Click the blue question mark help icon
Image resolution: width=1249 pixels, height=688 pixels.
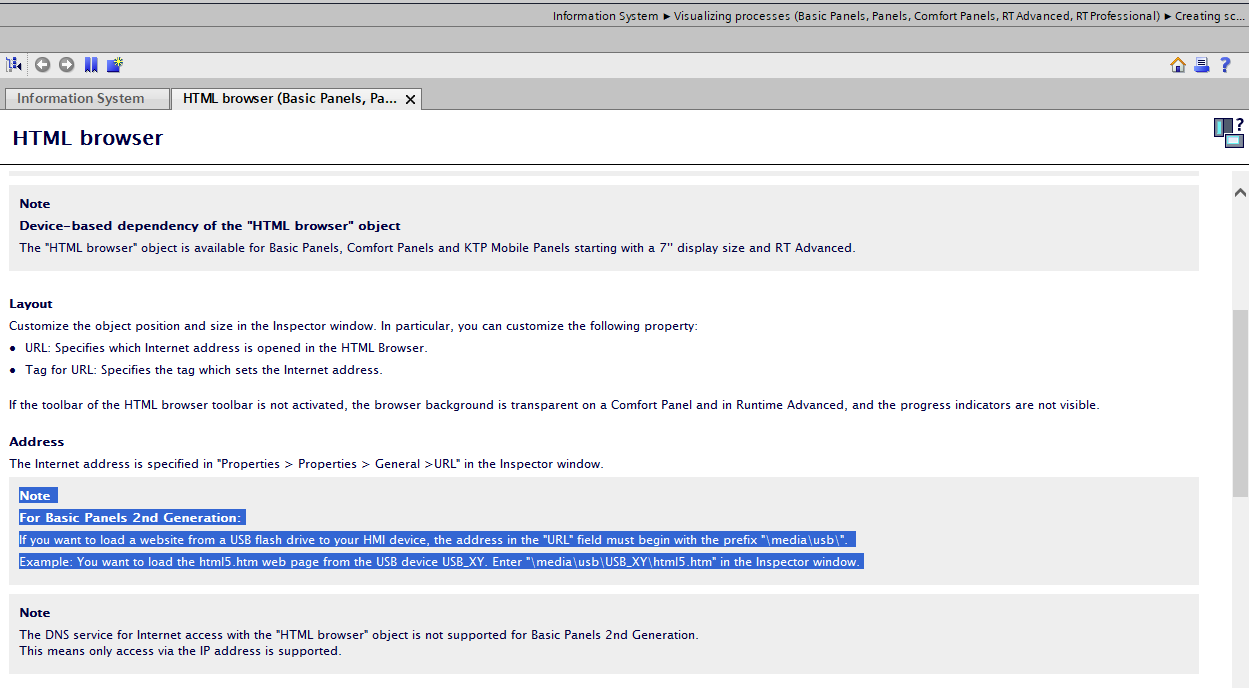(1225, 65)
